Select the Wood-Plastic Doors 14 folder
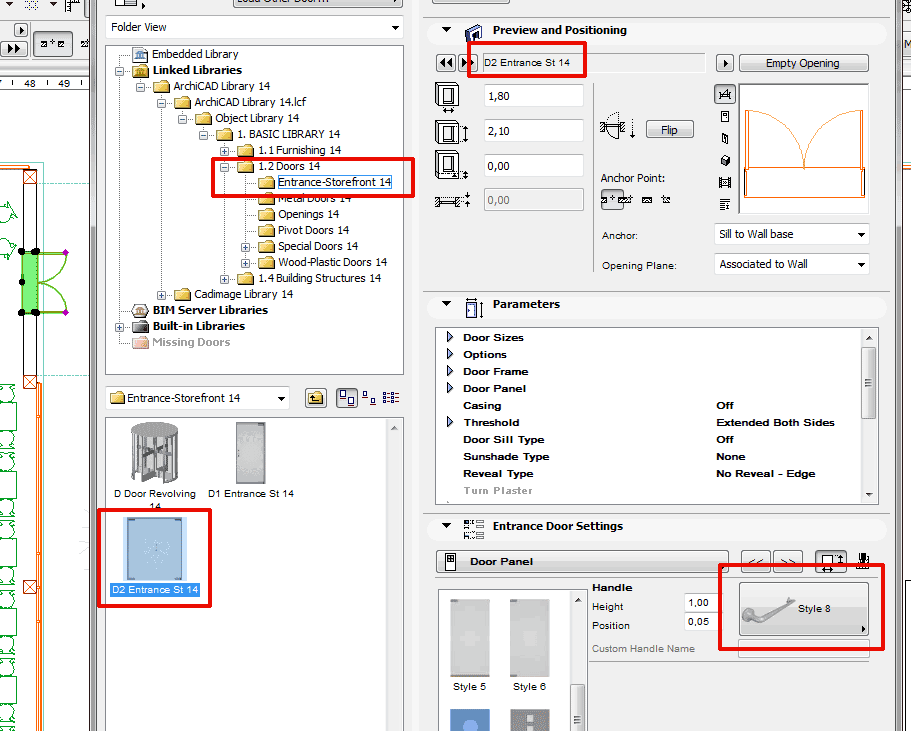 click(x=332, y=262)
